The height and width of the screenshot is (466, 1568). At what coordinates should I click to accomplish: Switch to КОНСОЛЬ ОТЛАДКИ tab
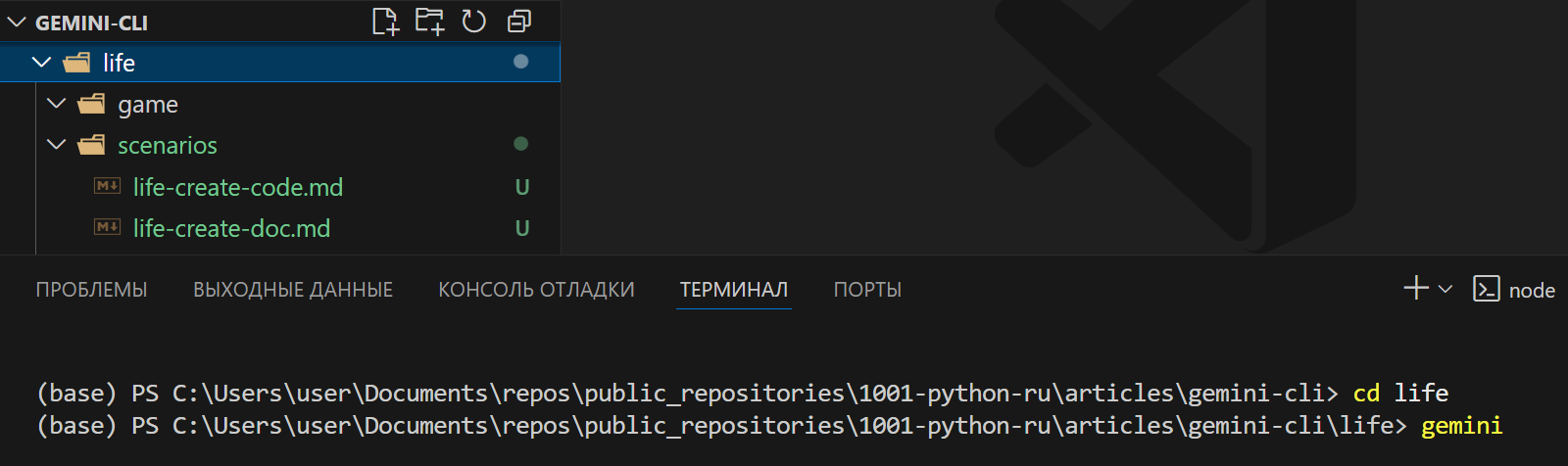click(536, 290)
